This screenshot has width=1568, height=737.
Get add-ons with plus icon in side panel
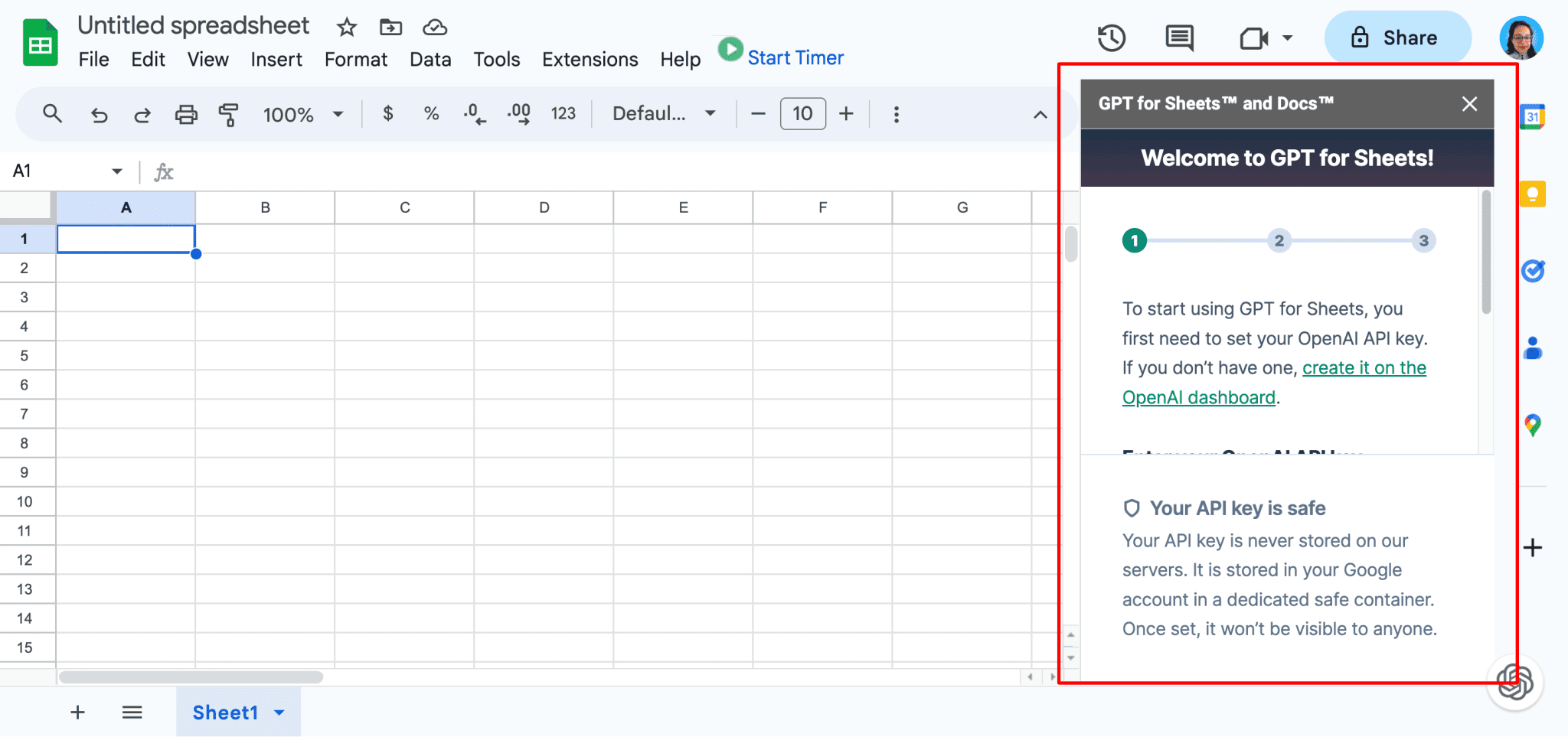click(1533, 548)
